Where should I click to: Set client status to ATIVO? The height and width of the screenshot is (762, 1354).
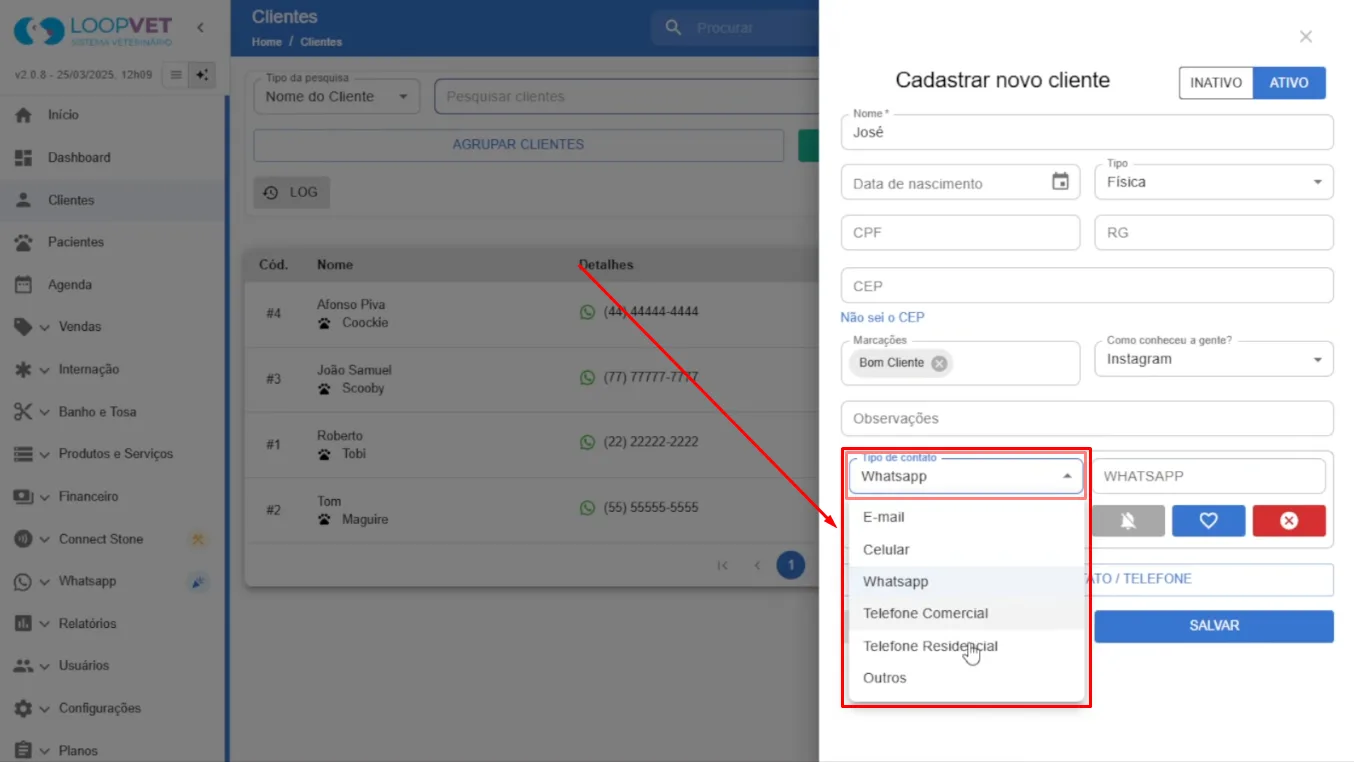coord(1289,83)
